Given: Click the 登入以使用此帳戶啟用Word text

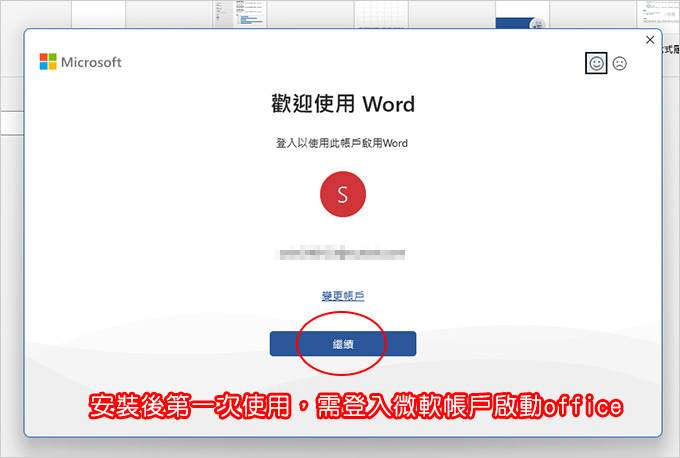Looking at the screenshot, I should pyautogui.click(x=342, y=143).
